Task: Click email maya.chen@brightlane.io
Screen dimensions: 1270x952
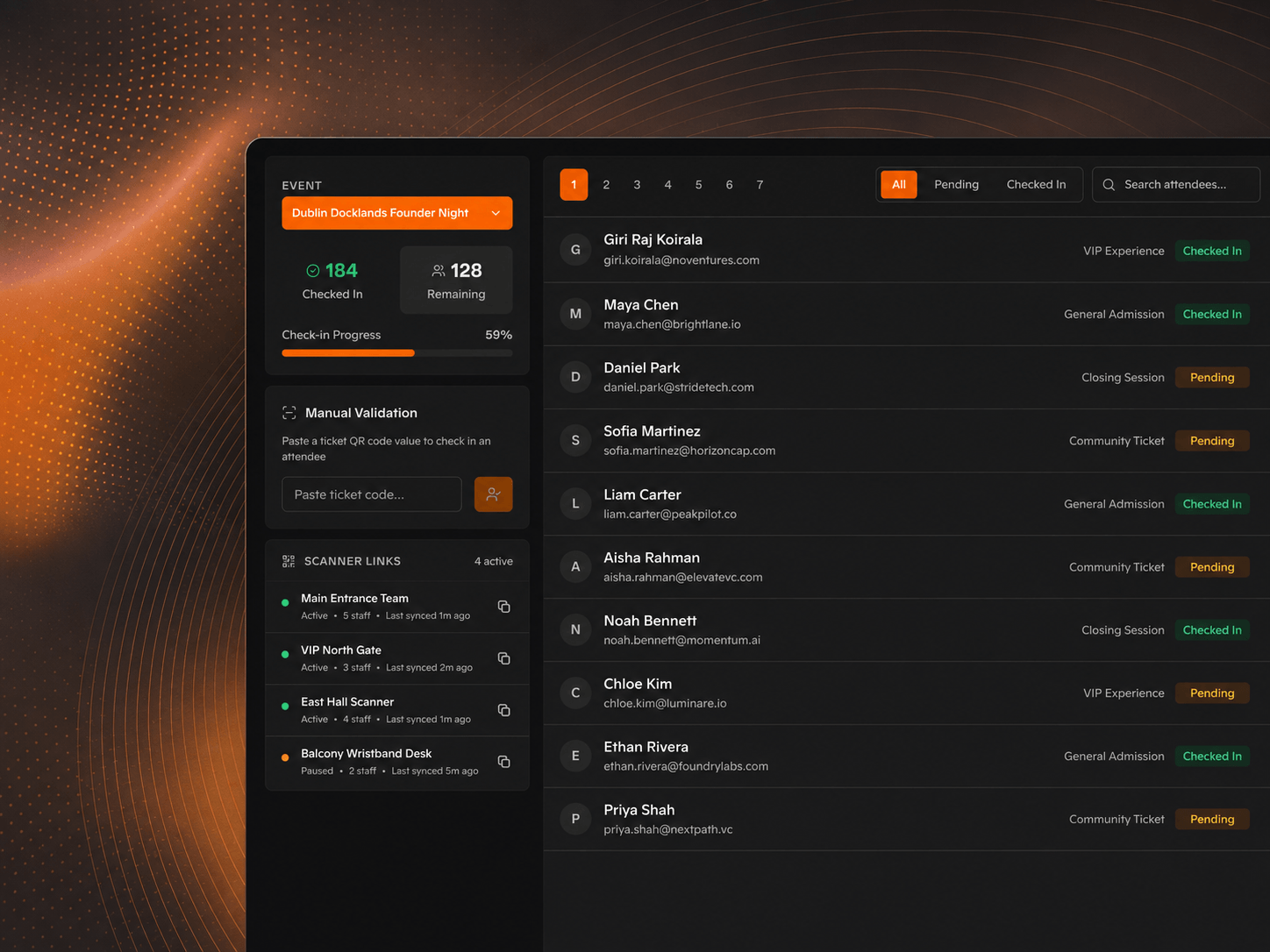Action: 672,324
